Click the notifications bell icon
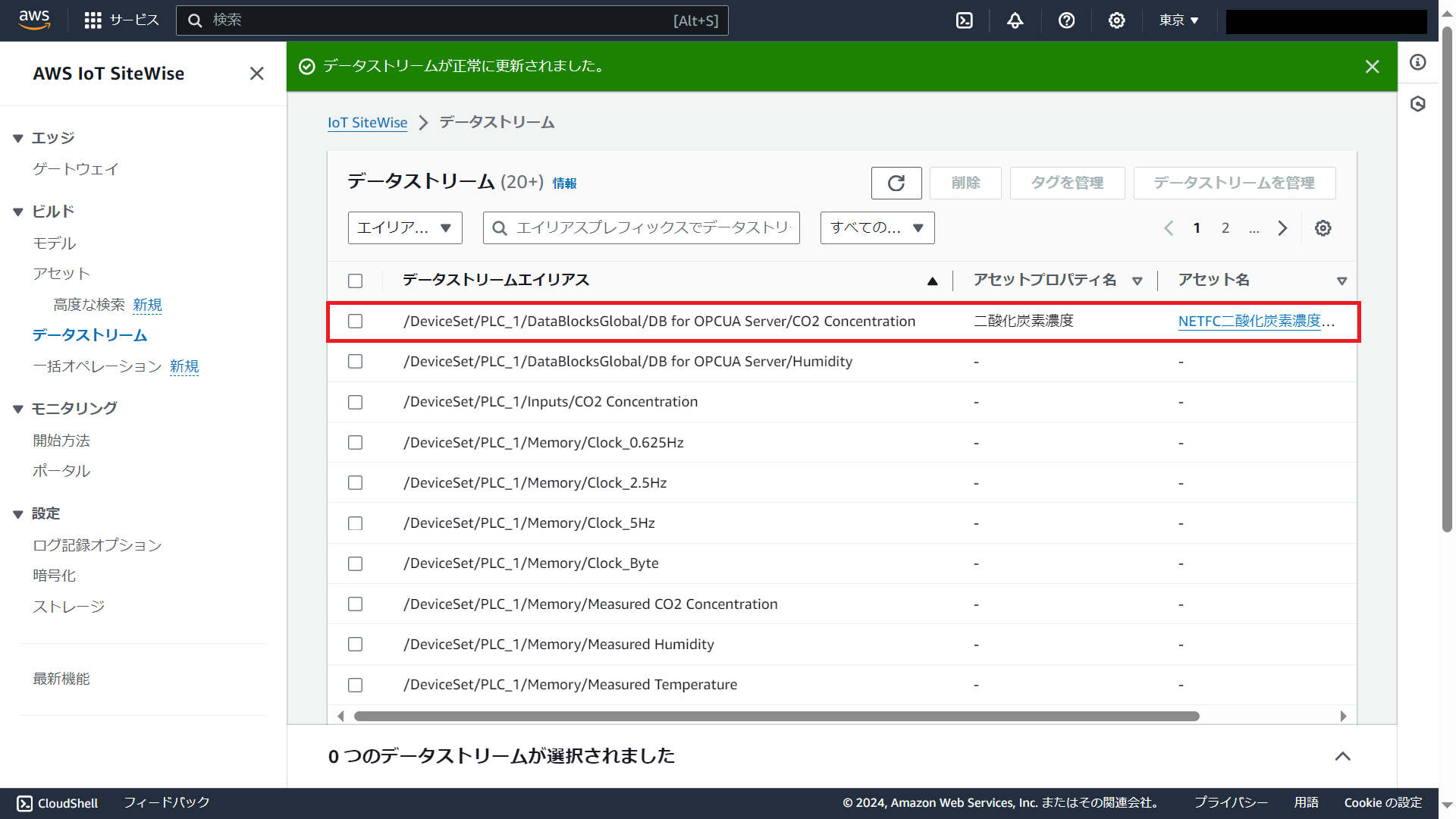This screenshot has width=1456, height=819. (1015, 20)
